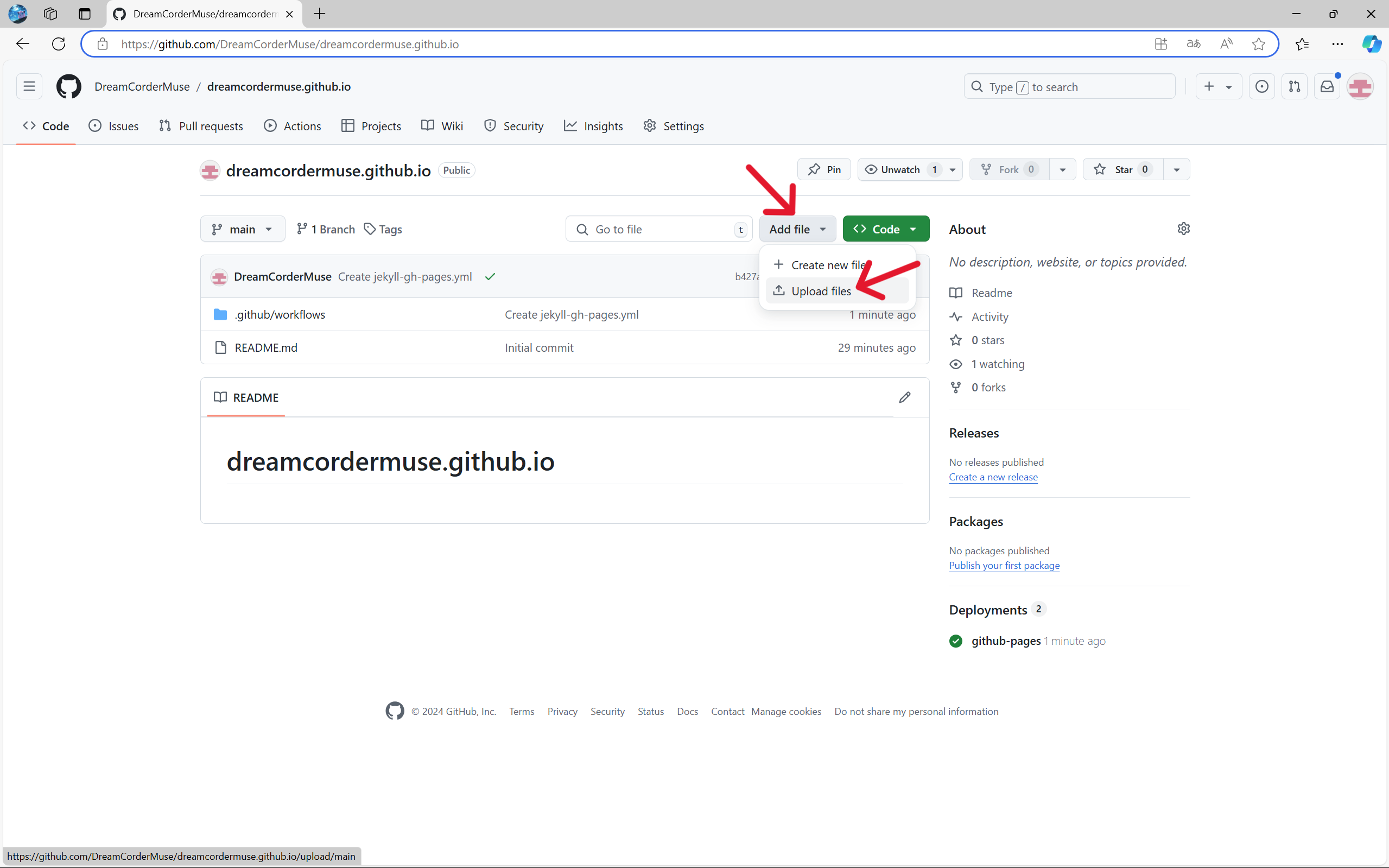The height and width of the screenshot is (868, 1389).
Task: Click the browser Back arrow
Action: tap(23, 44)
